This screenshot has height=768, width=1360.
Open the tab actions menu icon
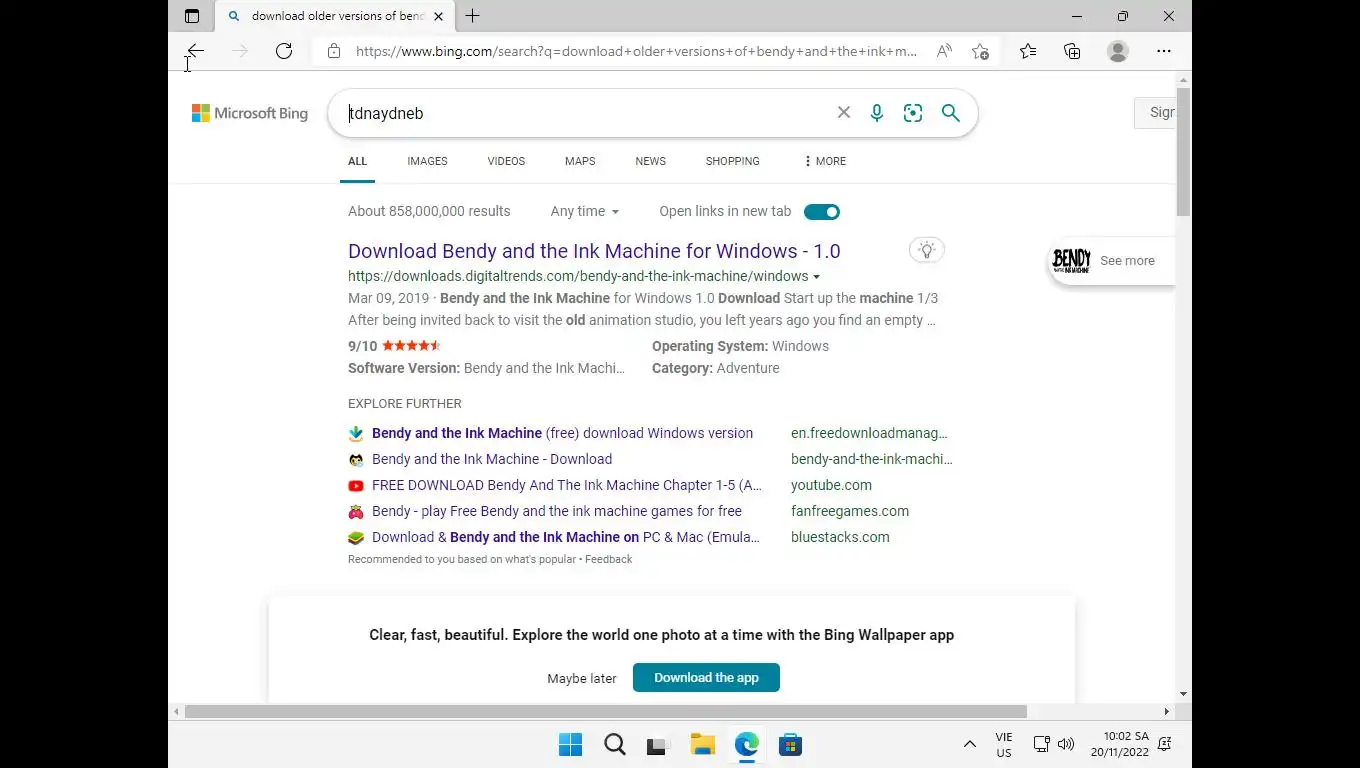click(x=192, y=16)
